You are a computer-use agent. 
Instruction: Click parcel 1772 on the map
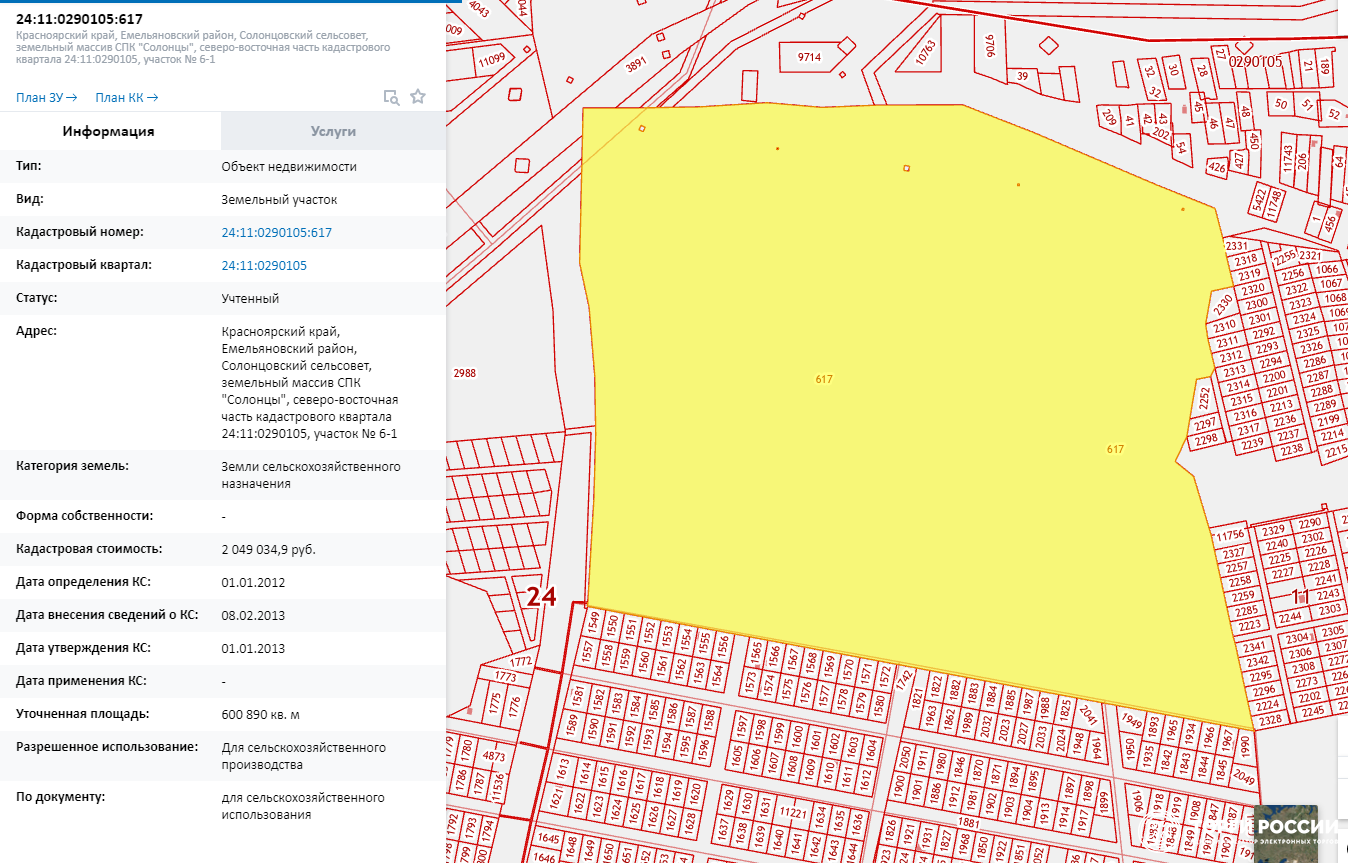[x=519, y=662]
